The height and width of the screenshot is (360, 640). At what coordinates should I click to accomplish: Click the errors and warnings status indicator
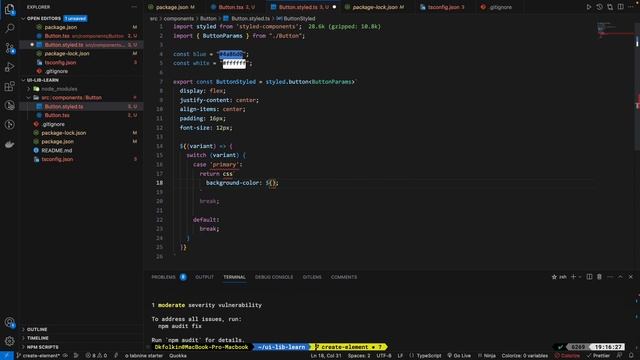coord(96,356)
